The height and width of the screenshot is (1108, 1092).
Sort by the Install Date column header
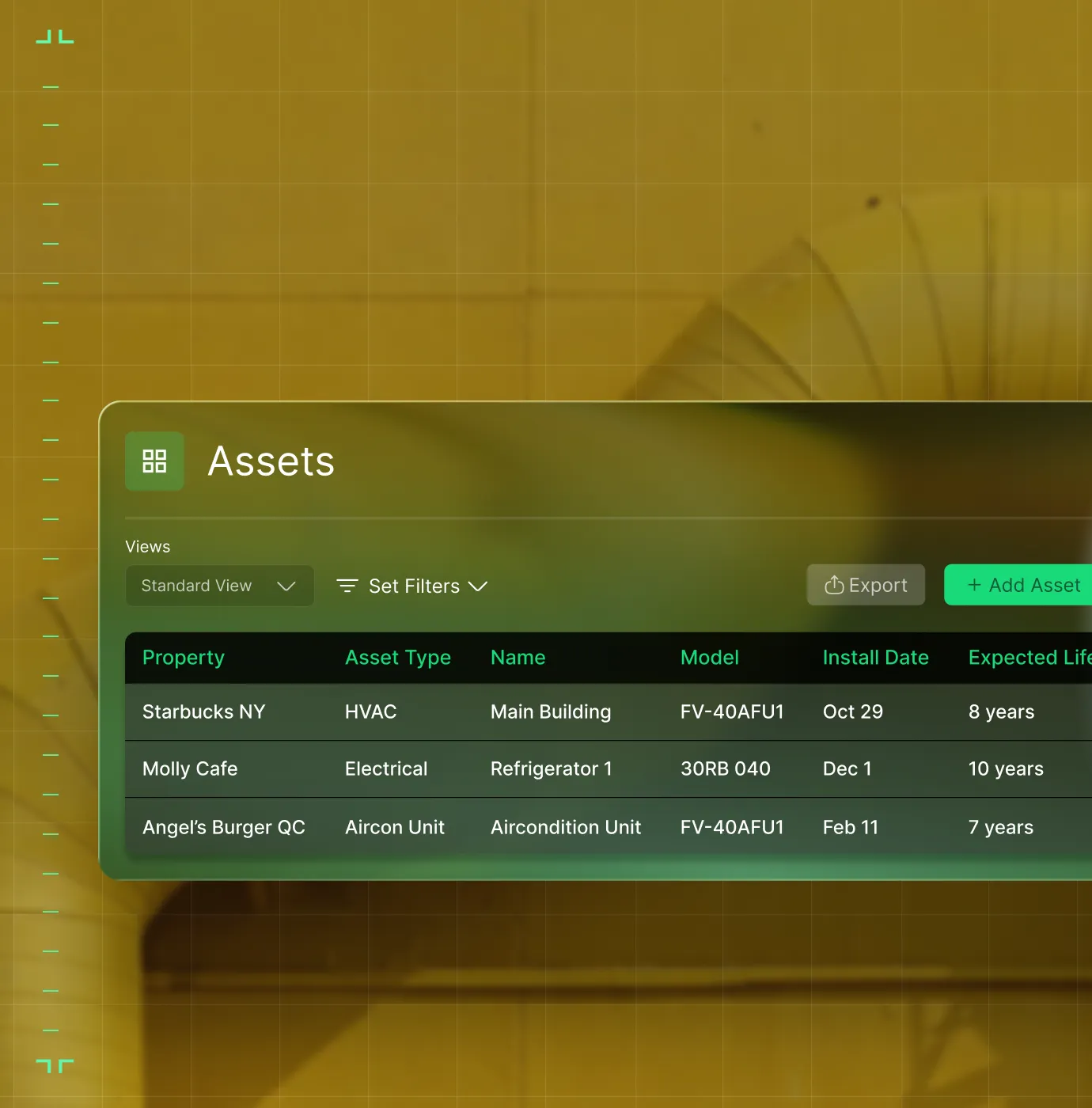876,658
